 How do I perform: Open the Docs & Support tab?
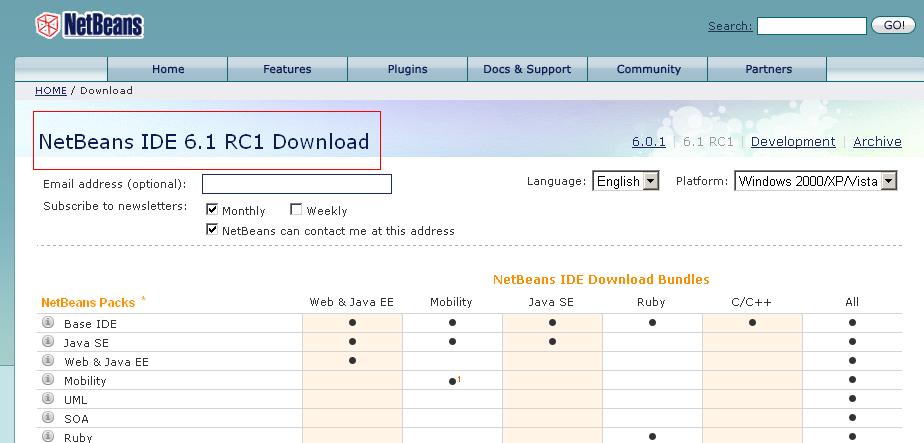(x=527, y=69)
